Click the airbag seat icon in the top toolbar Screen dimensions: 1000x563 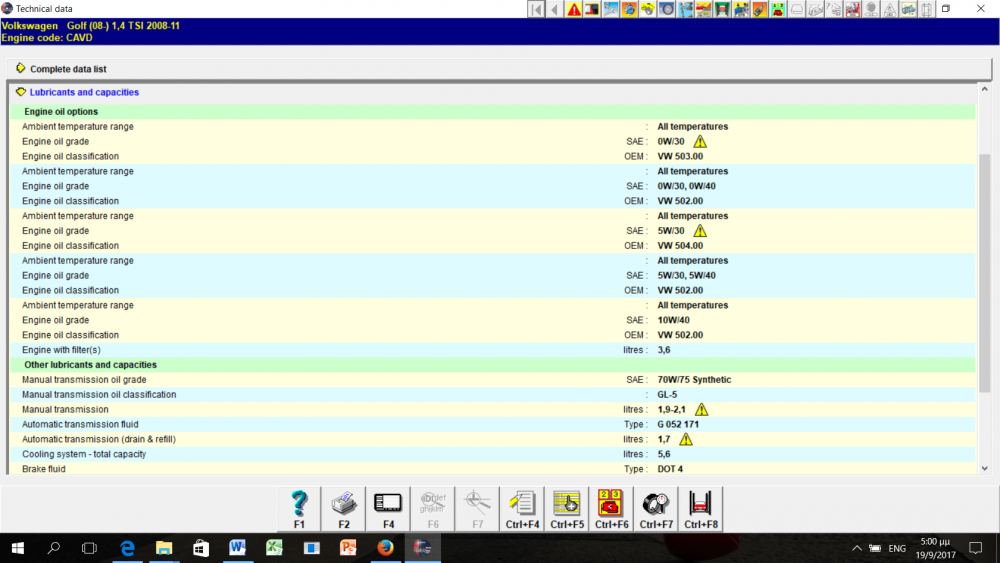[x=853, y=9]
